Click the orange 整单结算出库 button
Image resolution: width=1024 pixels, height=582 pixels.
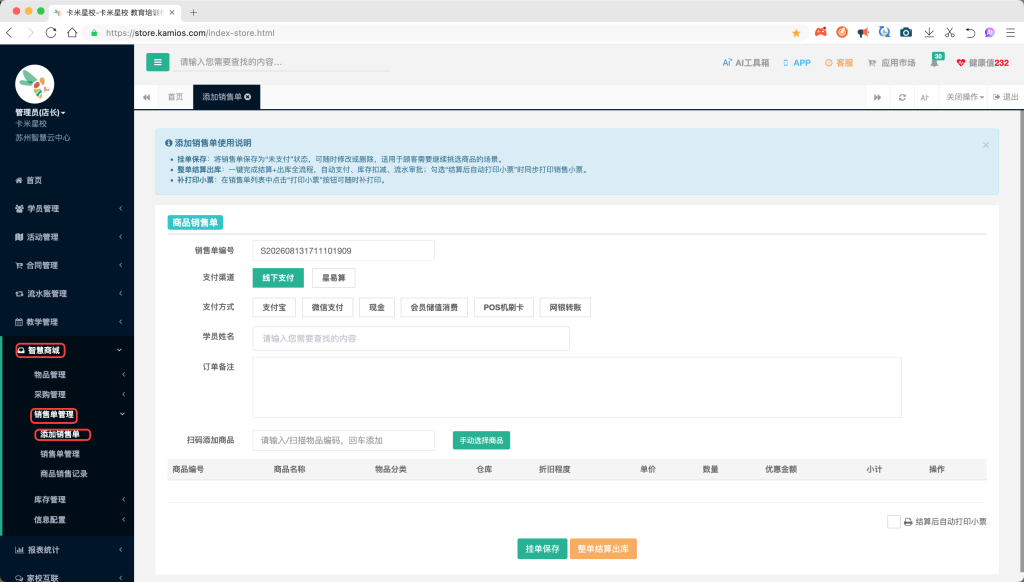[603, 549]
